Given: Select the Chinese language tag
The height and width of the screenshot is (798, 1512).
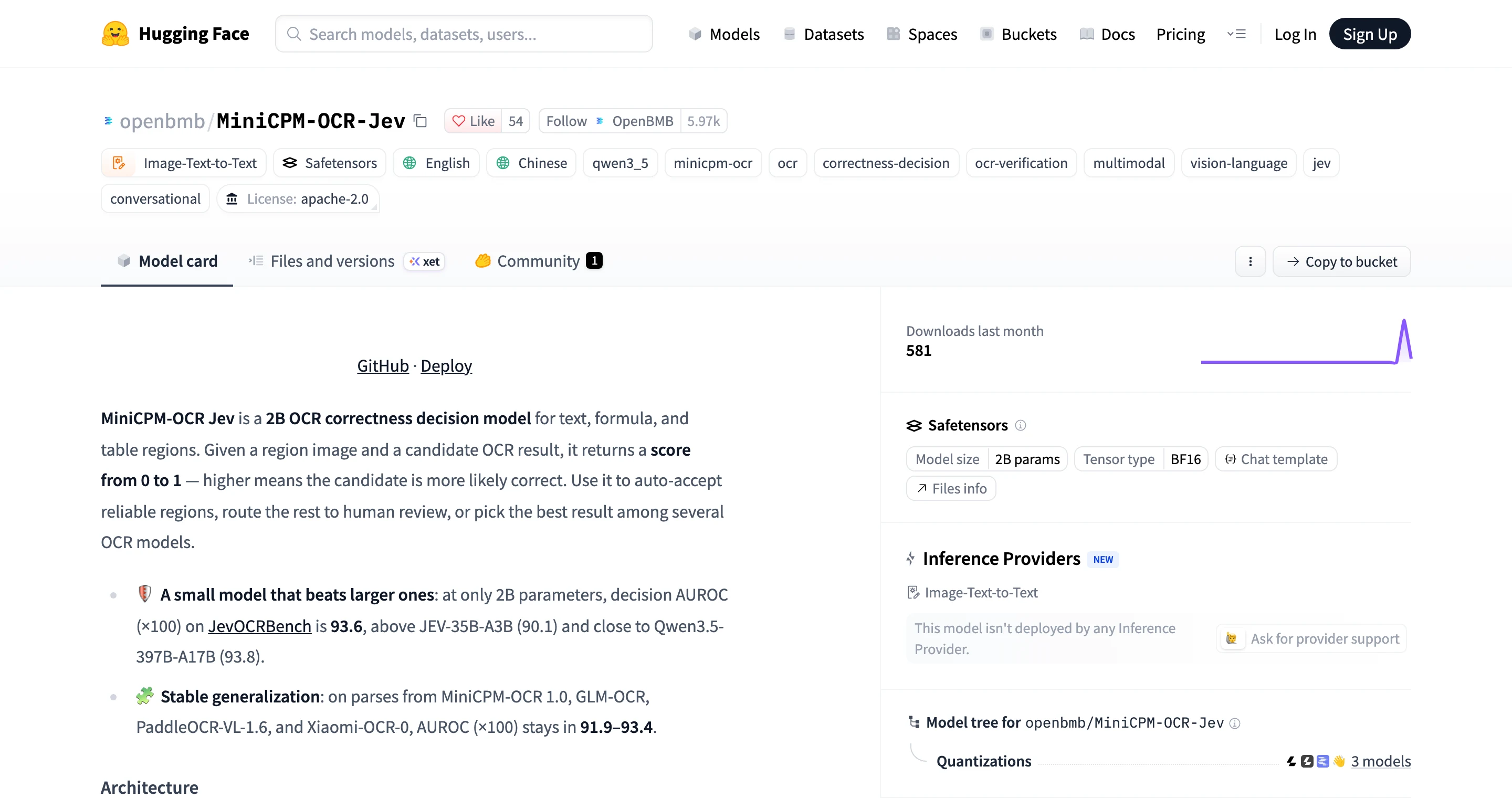Looking at the screenshot, I should [x=531, y=163].
